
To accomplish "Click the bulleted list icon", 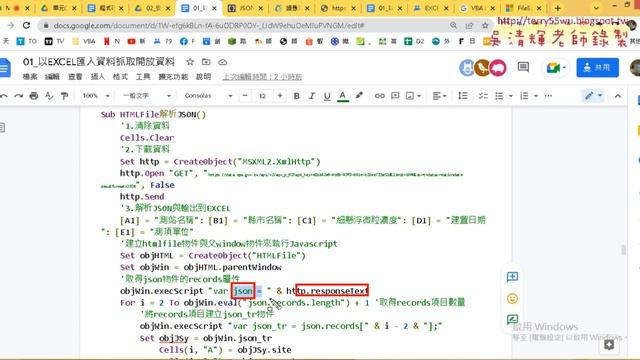I will 499,96.
